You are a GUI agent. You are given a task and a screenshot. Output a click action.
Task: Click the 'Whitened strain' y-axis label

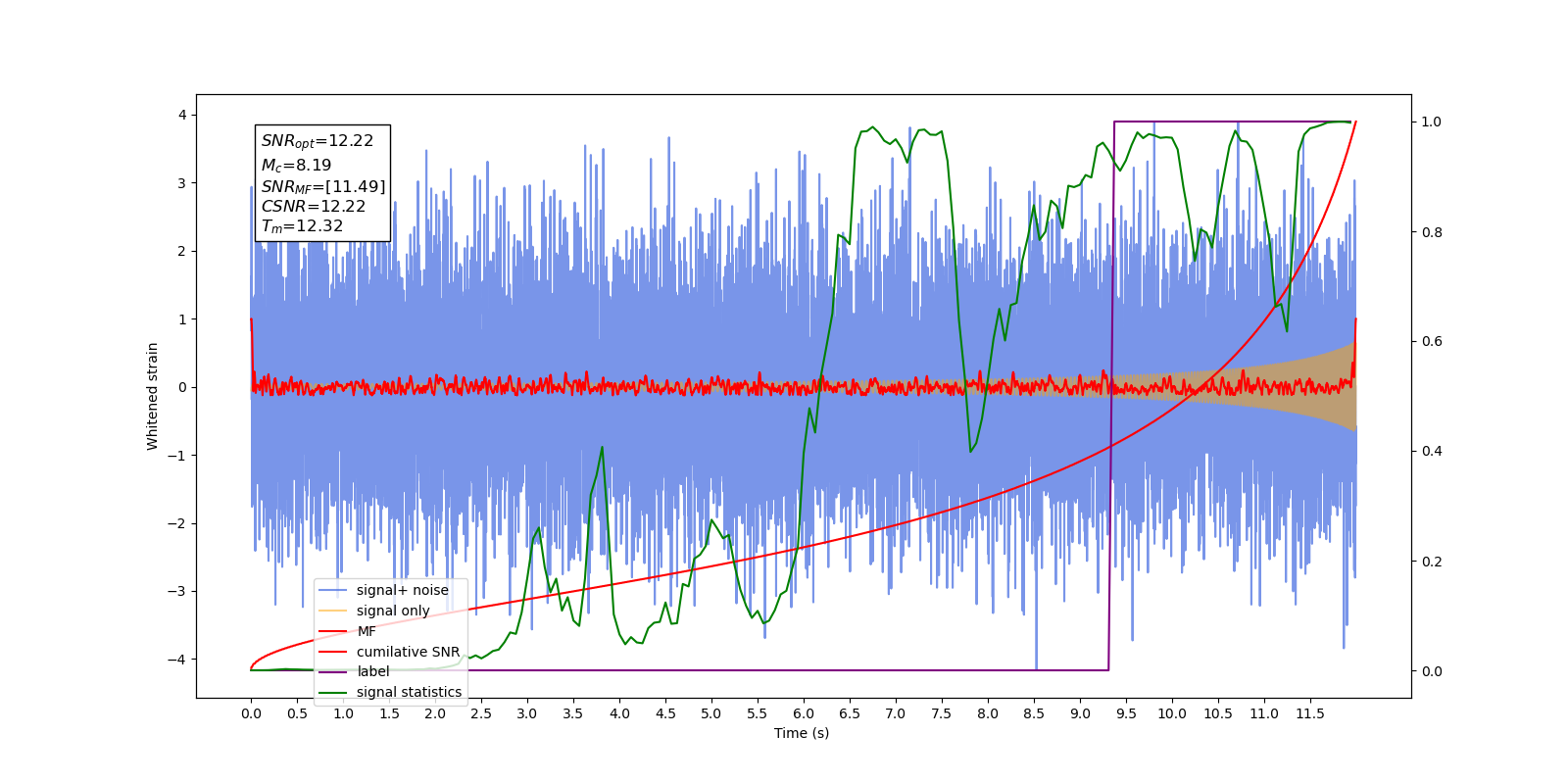click(x=153, y=396)
